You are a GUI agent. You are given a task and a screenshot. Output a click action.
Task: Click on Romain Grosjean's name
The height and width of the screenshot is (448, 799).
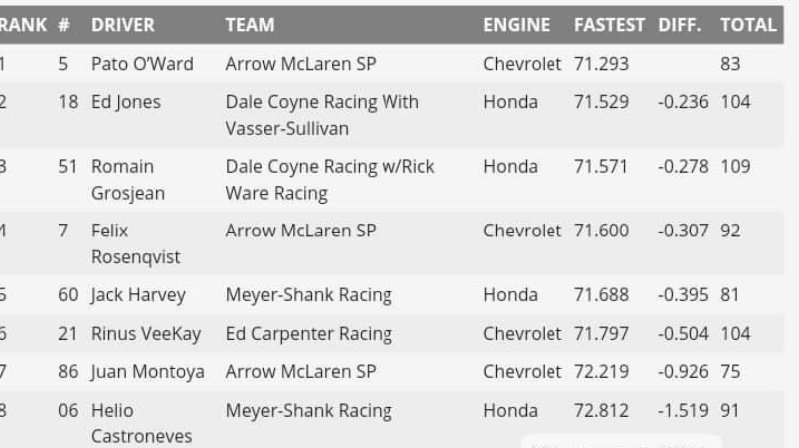(x=128, y=179)
